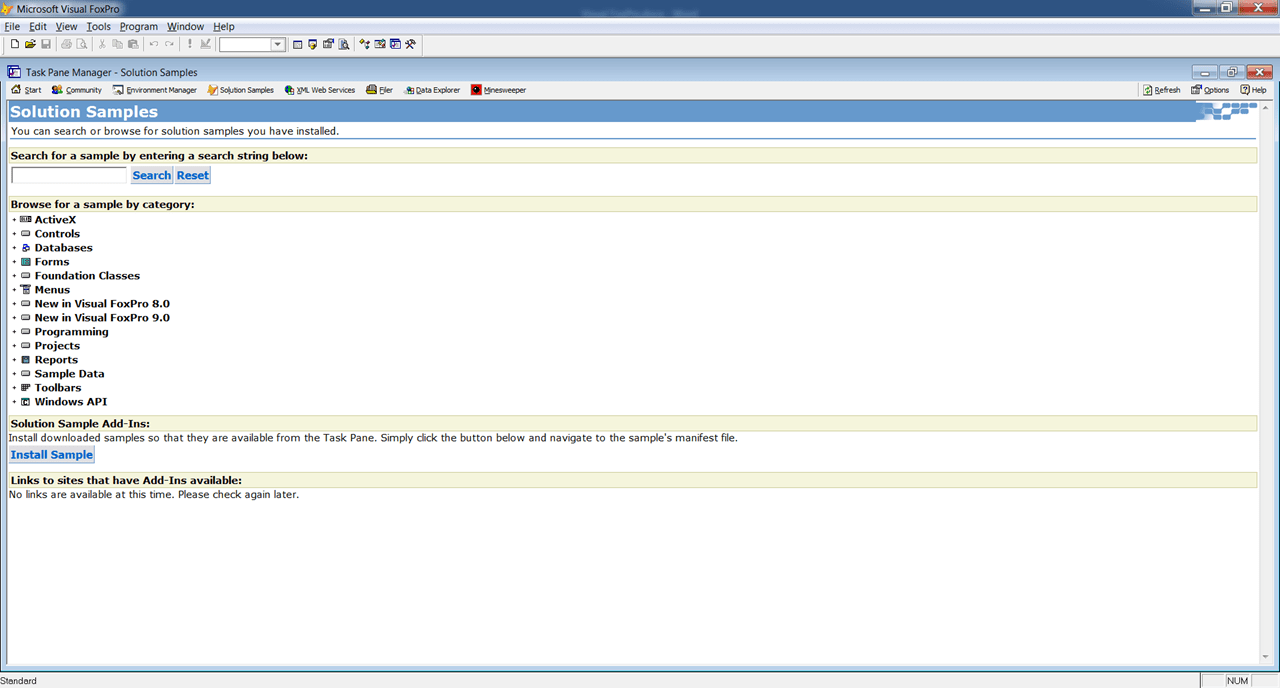This screenshot has width=1280, height=688.
Task: Select the Sample Data category label
Action: tap(69, 374)
